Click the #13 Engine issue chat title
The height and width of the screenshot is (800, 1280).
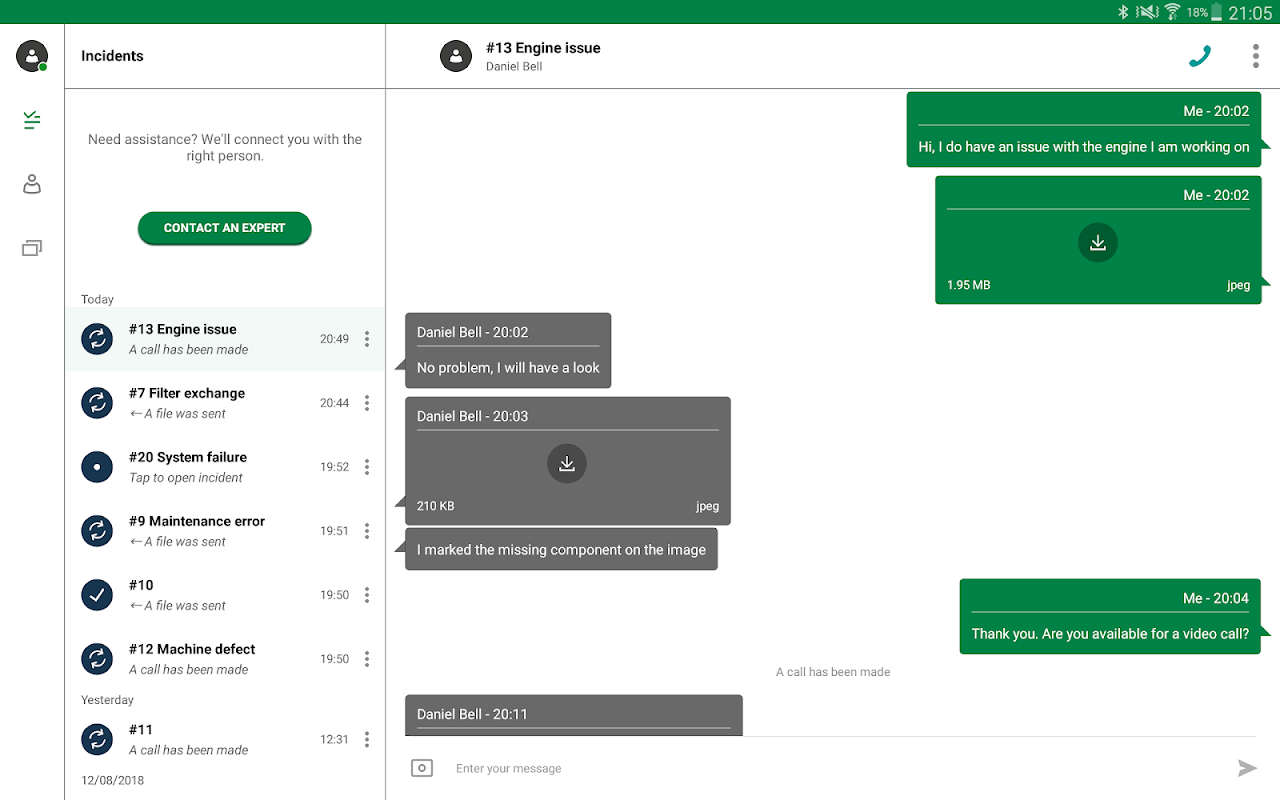pos(543,48)
